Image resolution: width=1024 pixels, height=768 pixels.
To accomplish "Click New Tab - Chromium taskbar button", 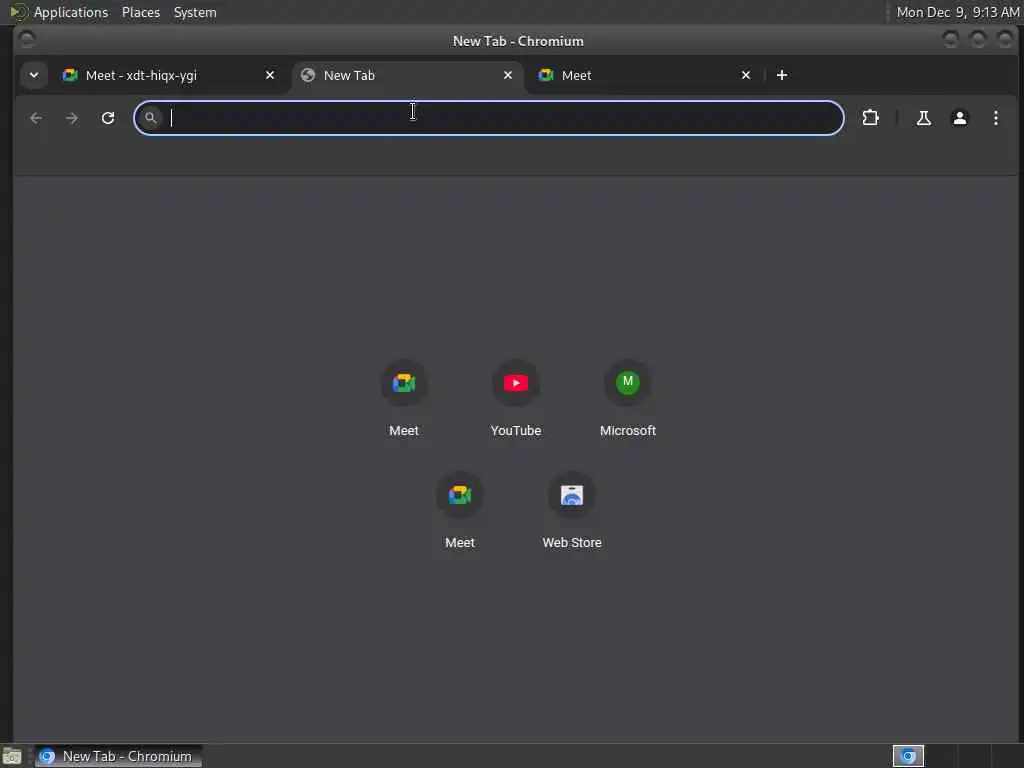I will click(118, 756).
